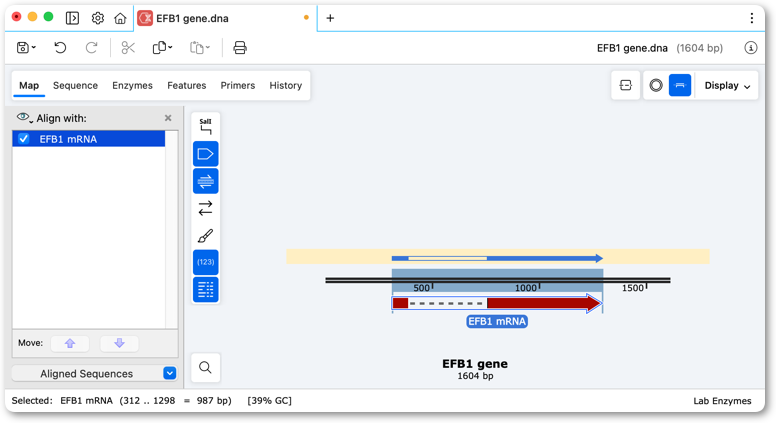Open the Aligned Sequences dropdown

pos(94,374)
